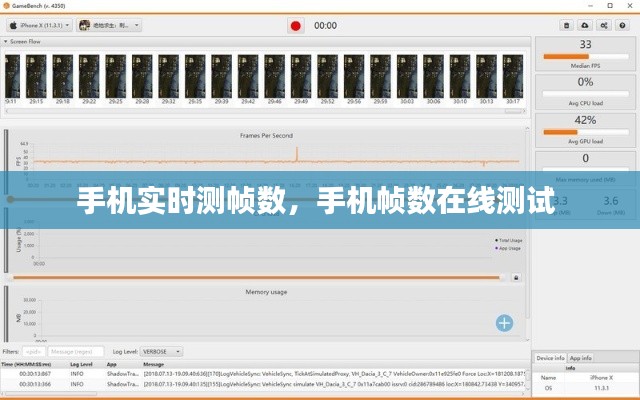This screenshot has width=640, height=400.
Task: Switch to the App info tab
Action: [581, 357]
